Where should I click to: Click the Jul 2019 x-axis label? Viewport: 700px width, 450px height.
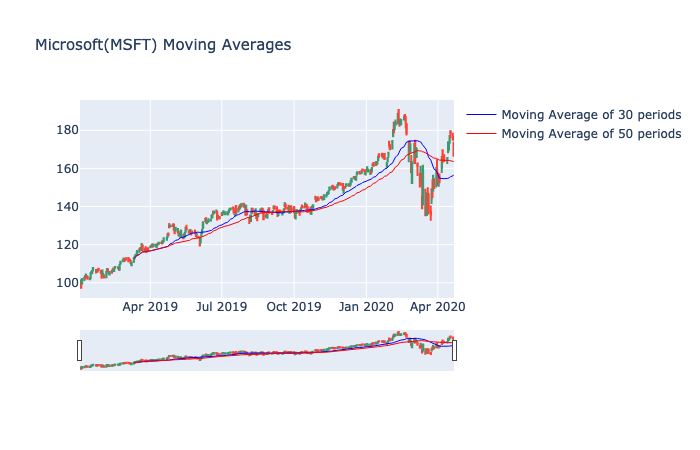221,307
